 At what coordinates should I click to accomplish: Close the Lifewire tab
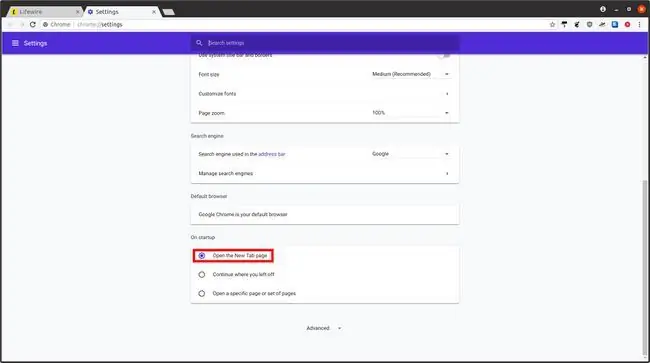click(78, 12)
